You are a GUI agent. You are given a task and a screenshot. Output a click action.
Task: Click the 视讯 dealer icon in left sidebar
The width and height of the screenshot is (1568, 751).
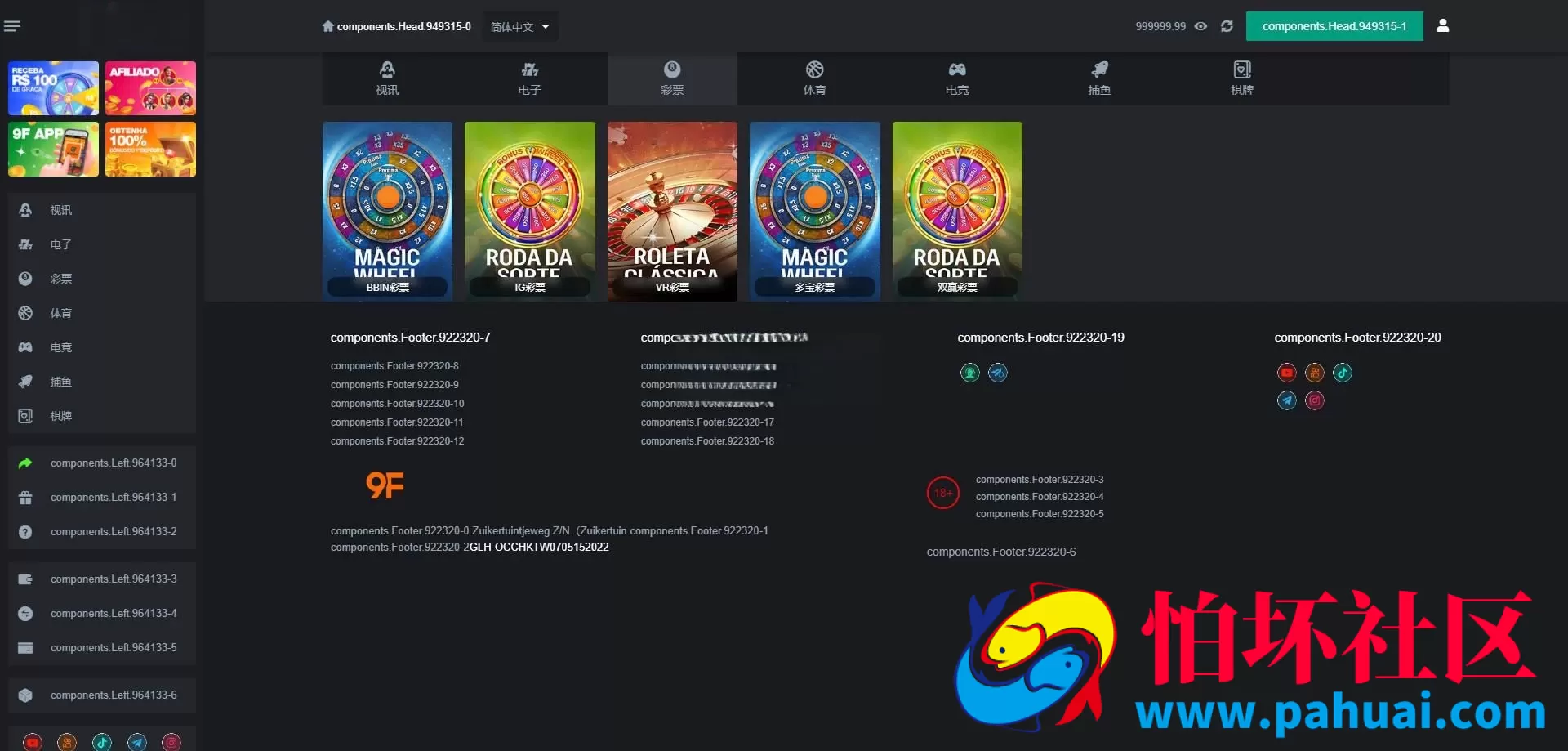[x=25, y=210]
